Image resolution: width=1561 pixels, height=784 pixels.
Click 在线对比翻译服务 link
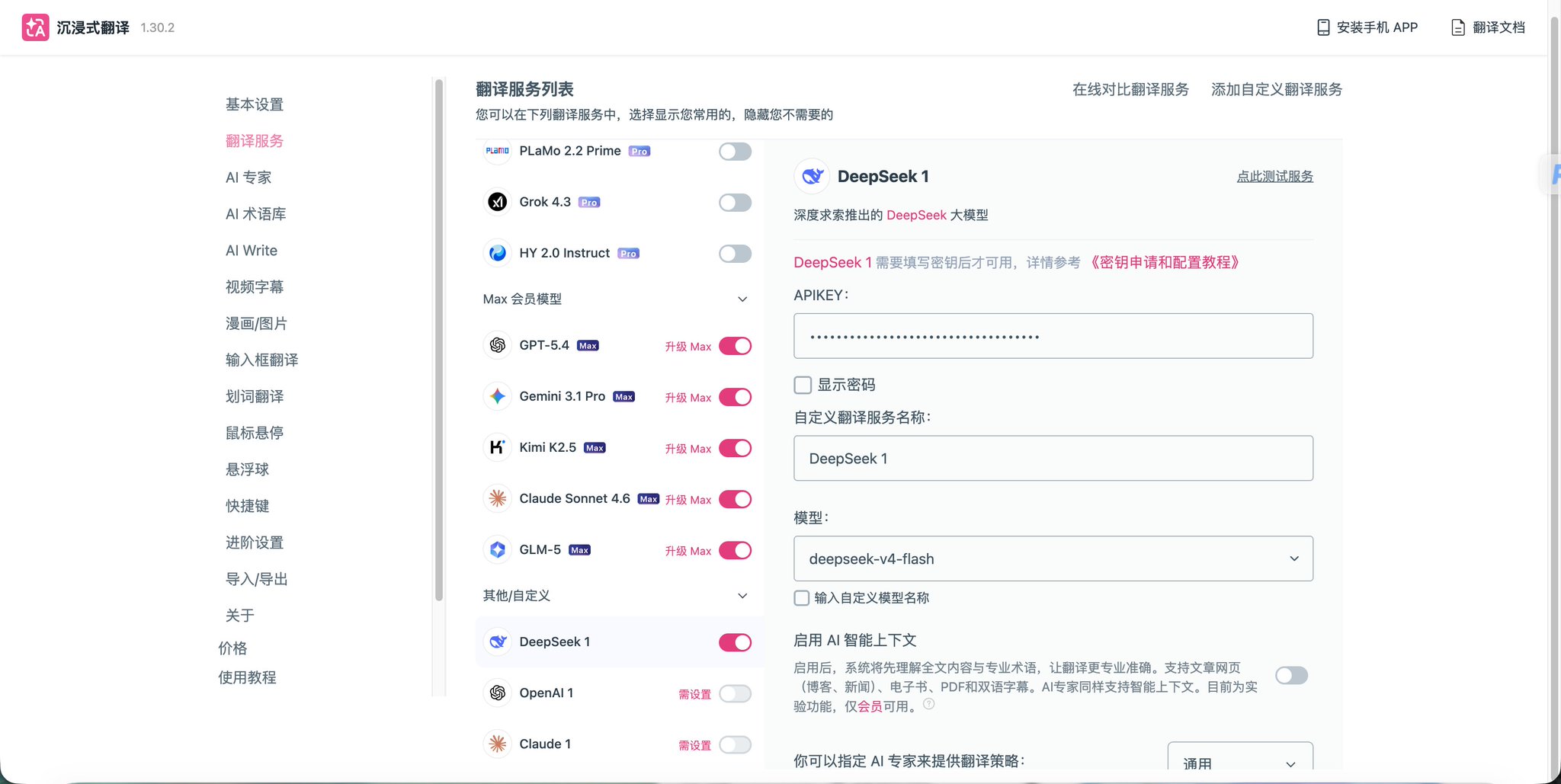pos(1130,90)
